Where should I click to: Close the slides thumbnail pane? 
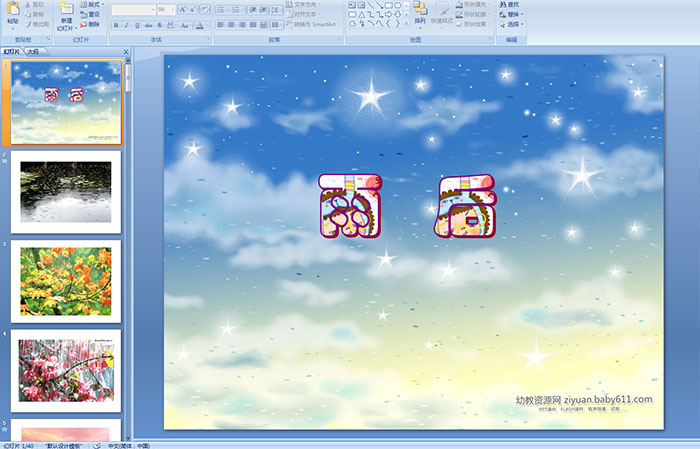tap(126, 52)
